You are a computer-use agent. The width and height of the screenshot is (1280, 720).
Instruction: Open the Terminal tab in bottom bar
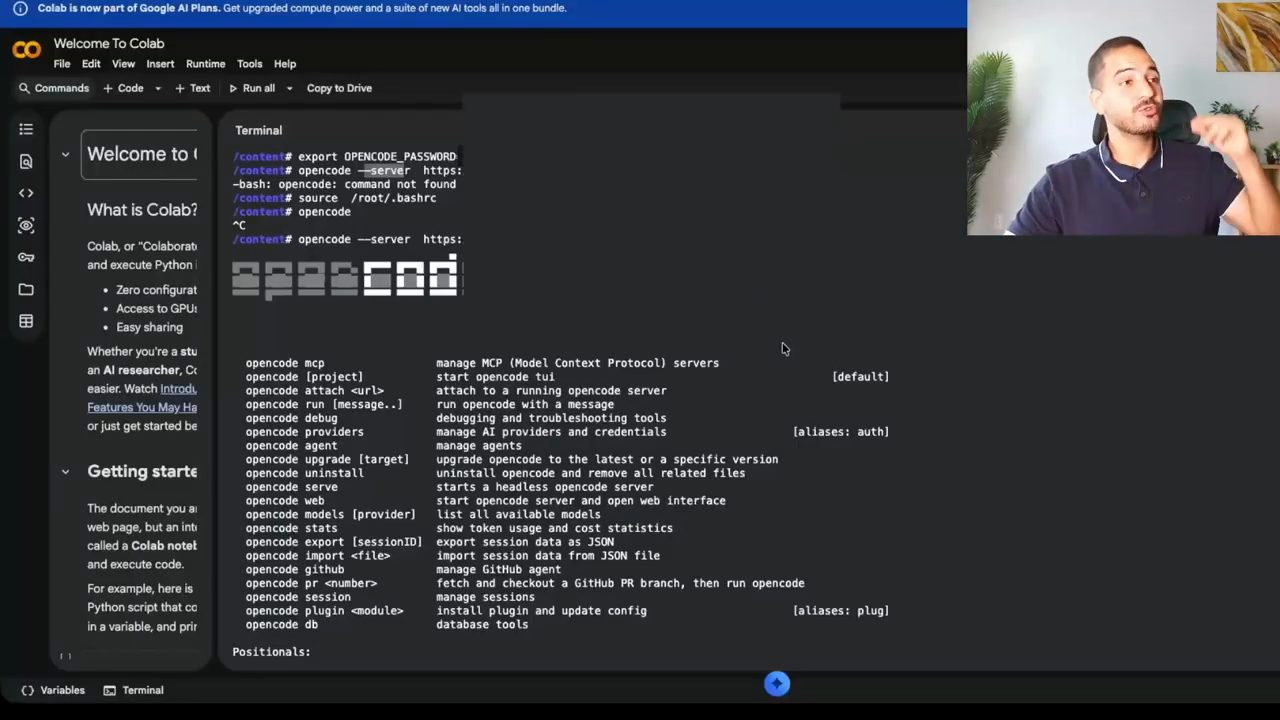(x=133, y=690)
